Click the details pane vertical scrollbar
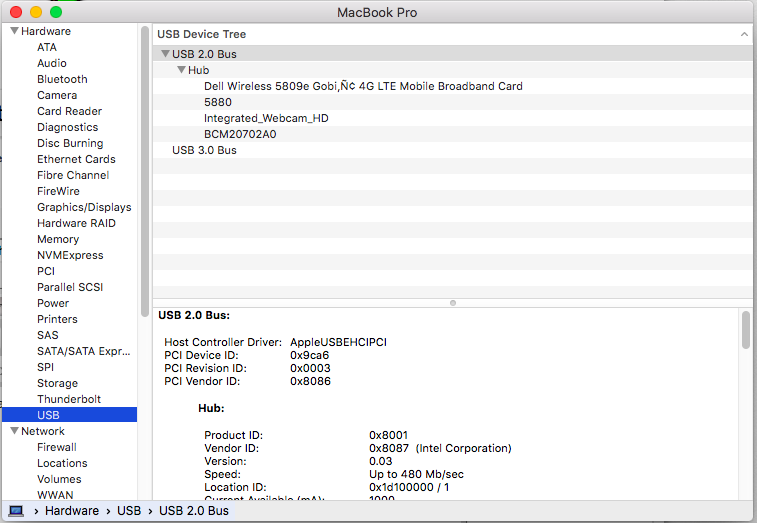 [x=746, y=331]
